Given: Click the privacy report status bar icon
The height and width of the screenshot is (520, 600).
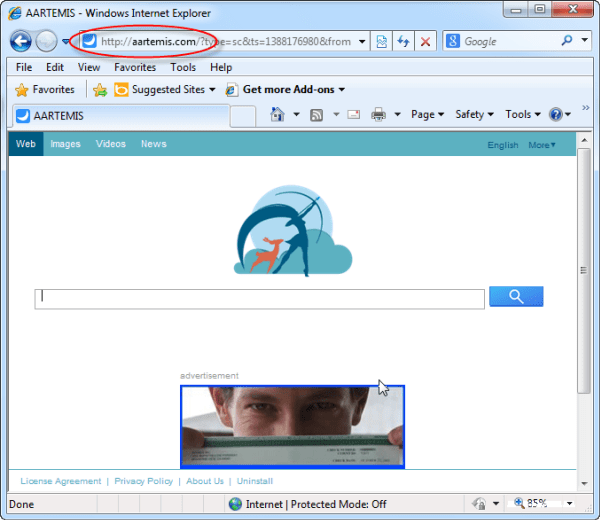Looking at the screenshot, I should [479, 504].
